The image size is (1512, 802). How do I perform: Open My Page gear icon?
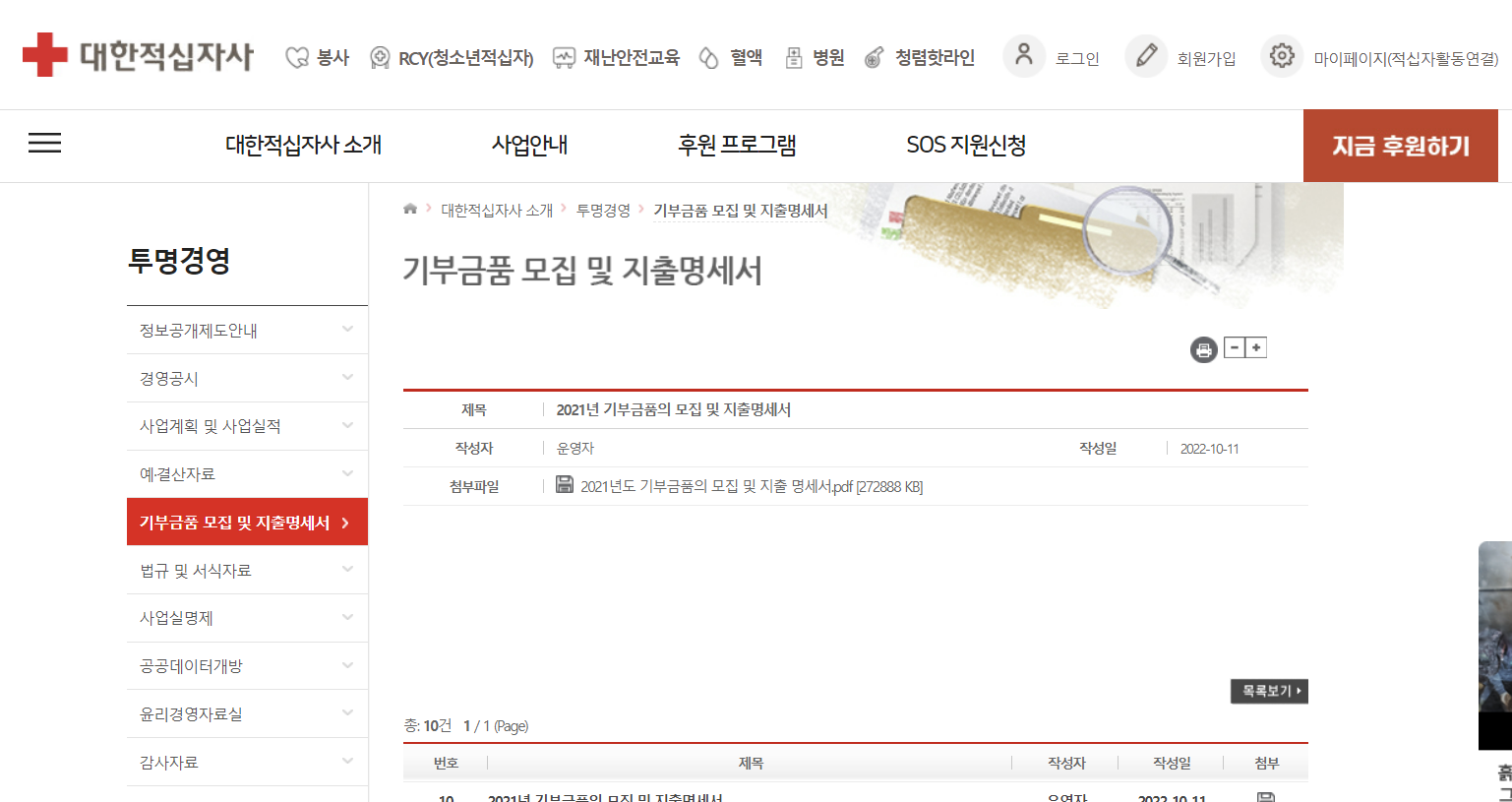click(1281, 56)
